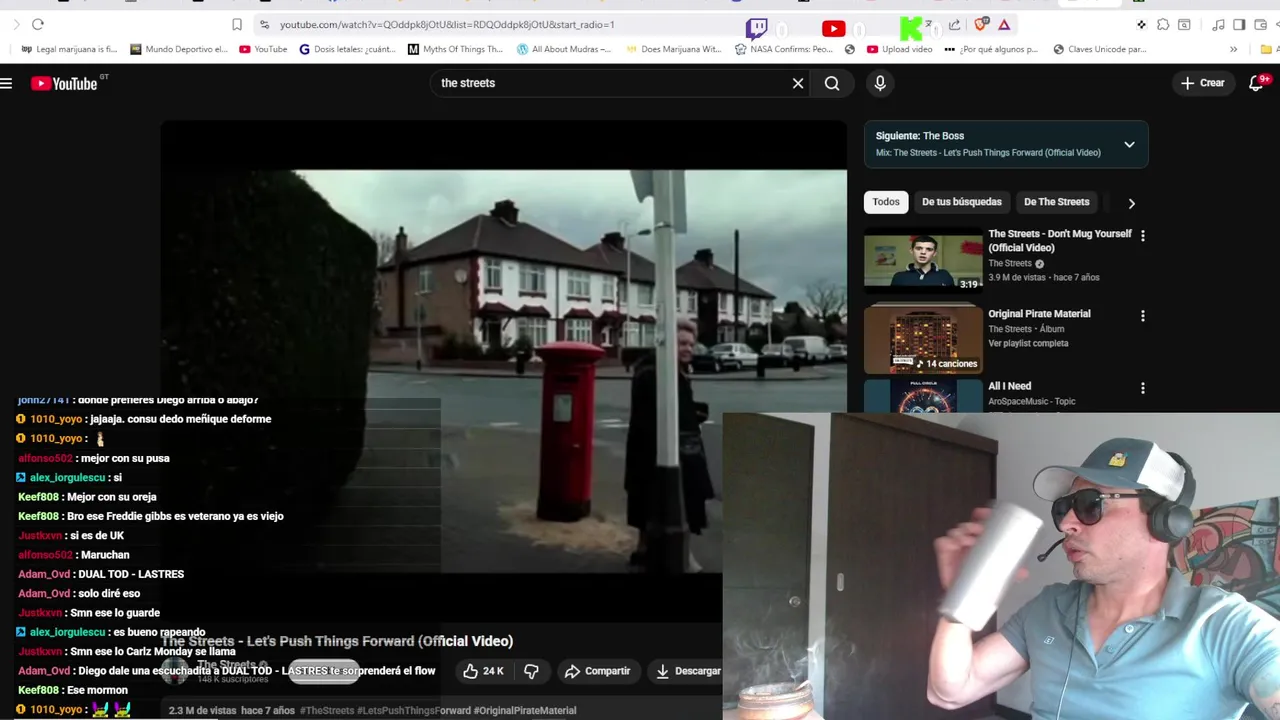Open the 'Does Marijuana Wit...' bookmark
Screen dimensions: 1280x720
pyautogui.click(x=672, y=49)
